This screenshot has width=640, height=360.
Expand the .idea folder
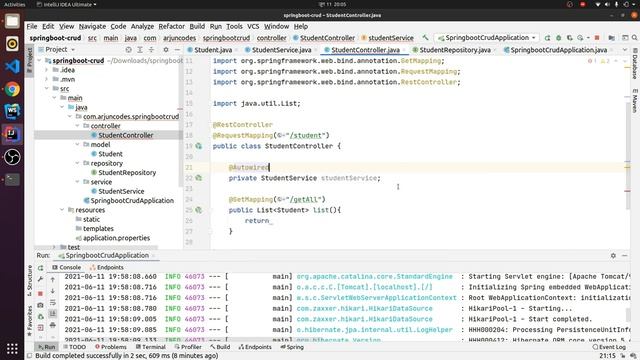[47, 70]
